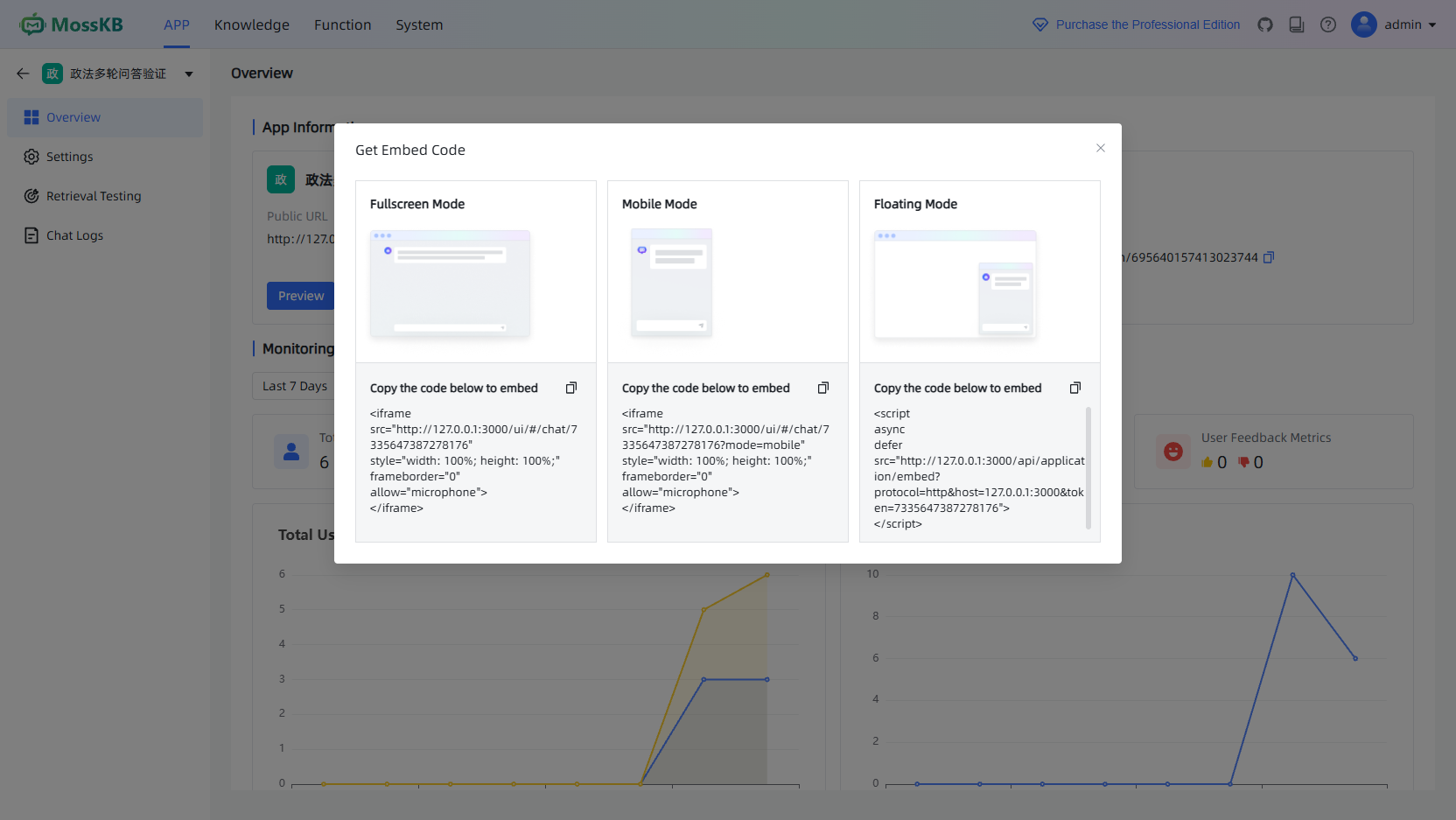This screenshot has height=820, width=1456.
Task: Switch to the Knowledge tab
Action: 252,25
